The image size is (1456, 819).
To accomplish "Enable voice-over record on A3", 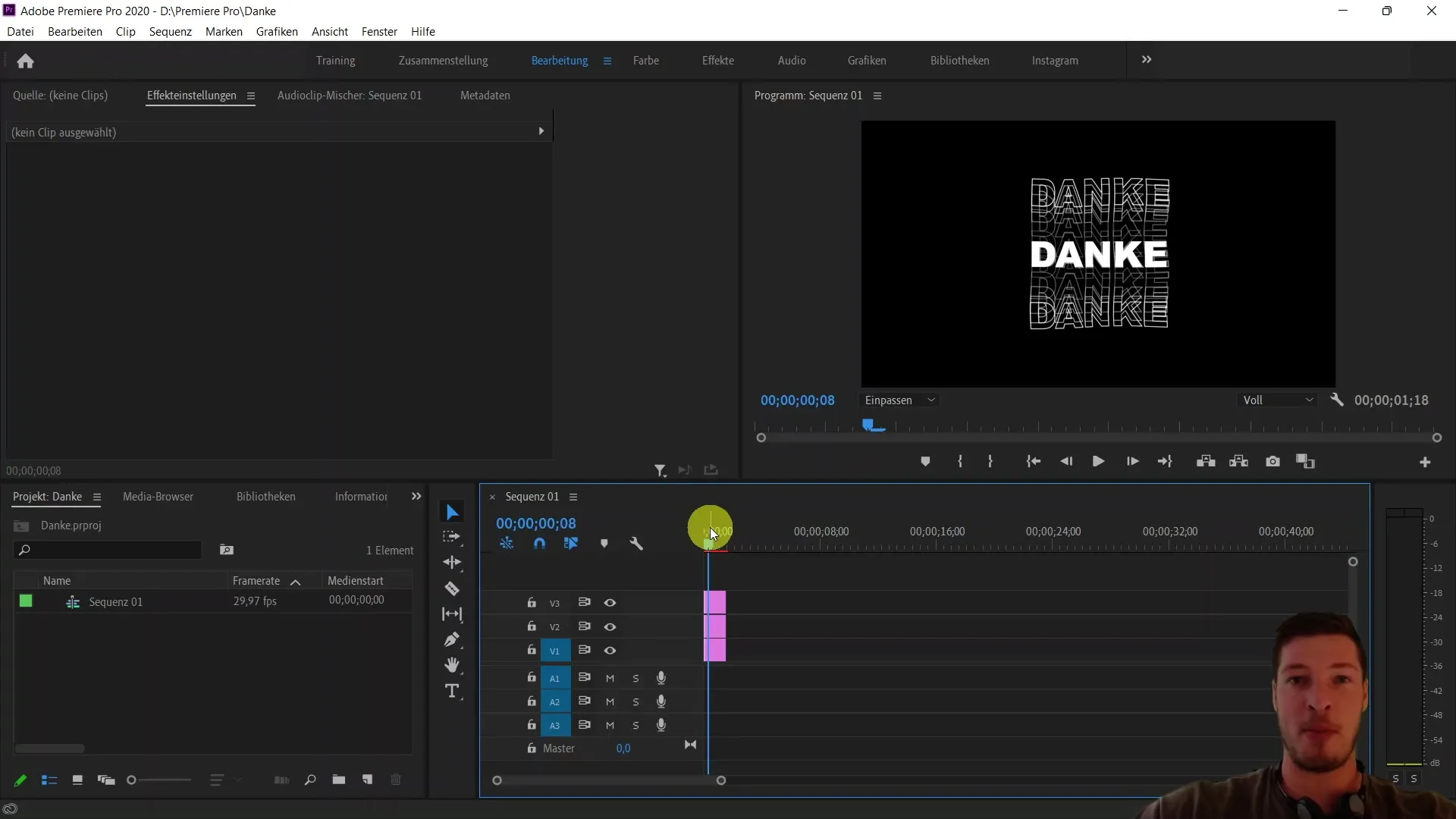I will [661, 725].
